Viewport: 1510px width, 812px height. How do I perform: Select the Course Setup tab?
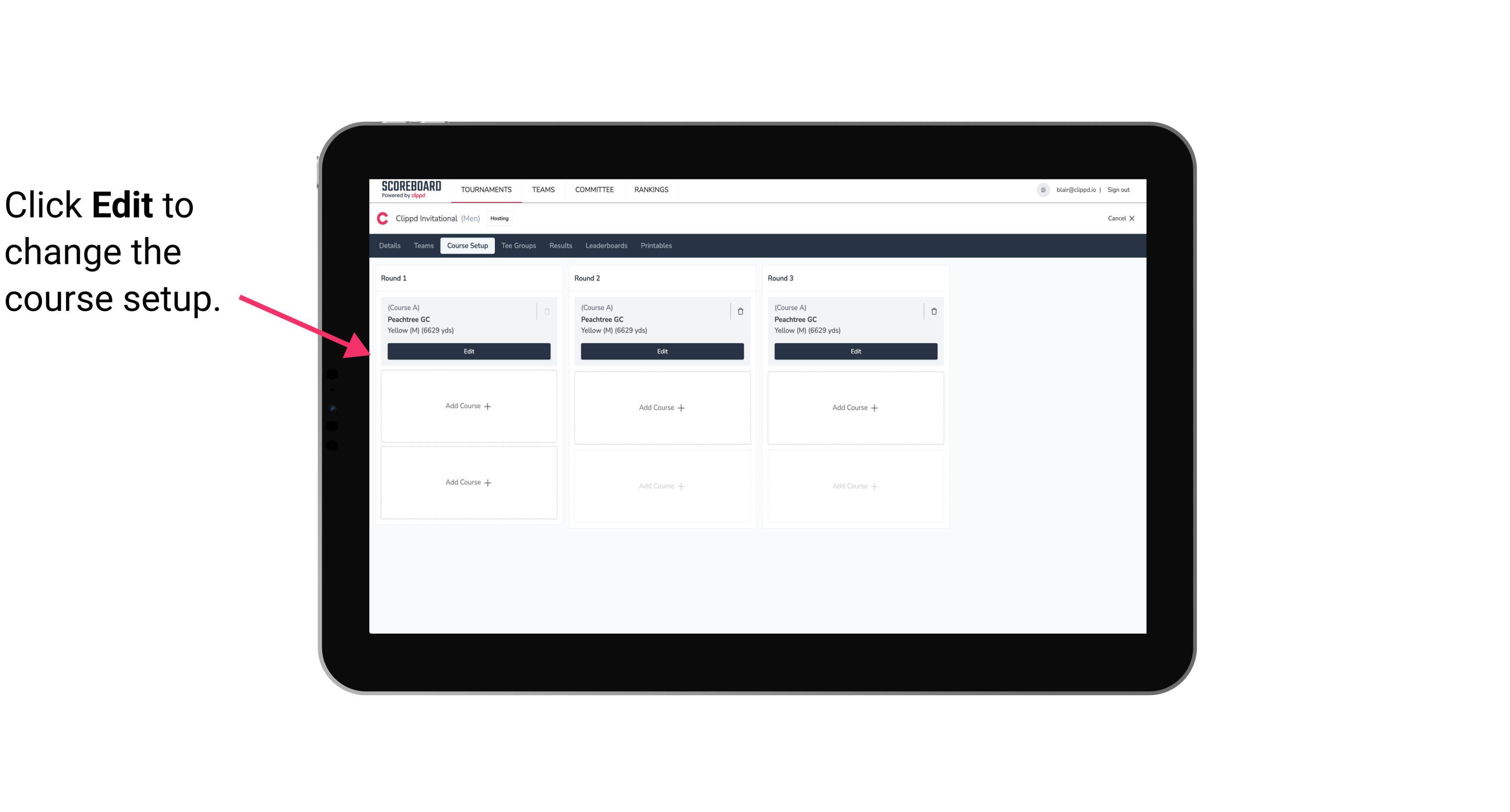tap(467, 245)
